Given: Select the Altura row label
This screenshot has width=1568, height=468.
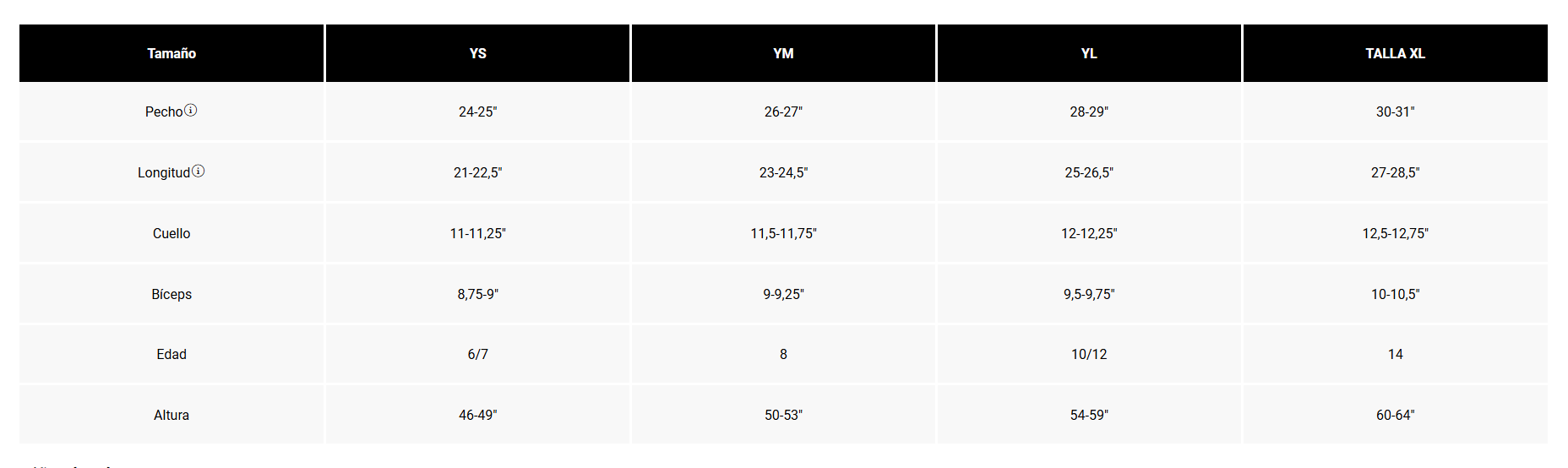Looking at the screenshot, I should point(171,415).
